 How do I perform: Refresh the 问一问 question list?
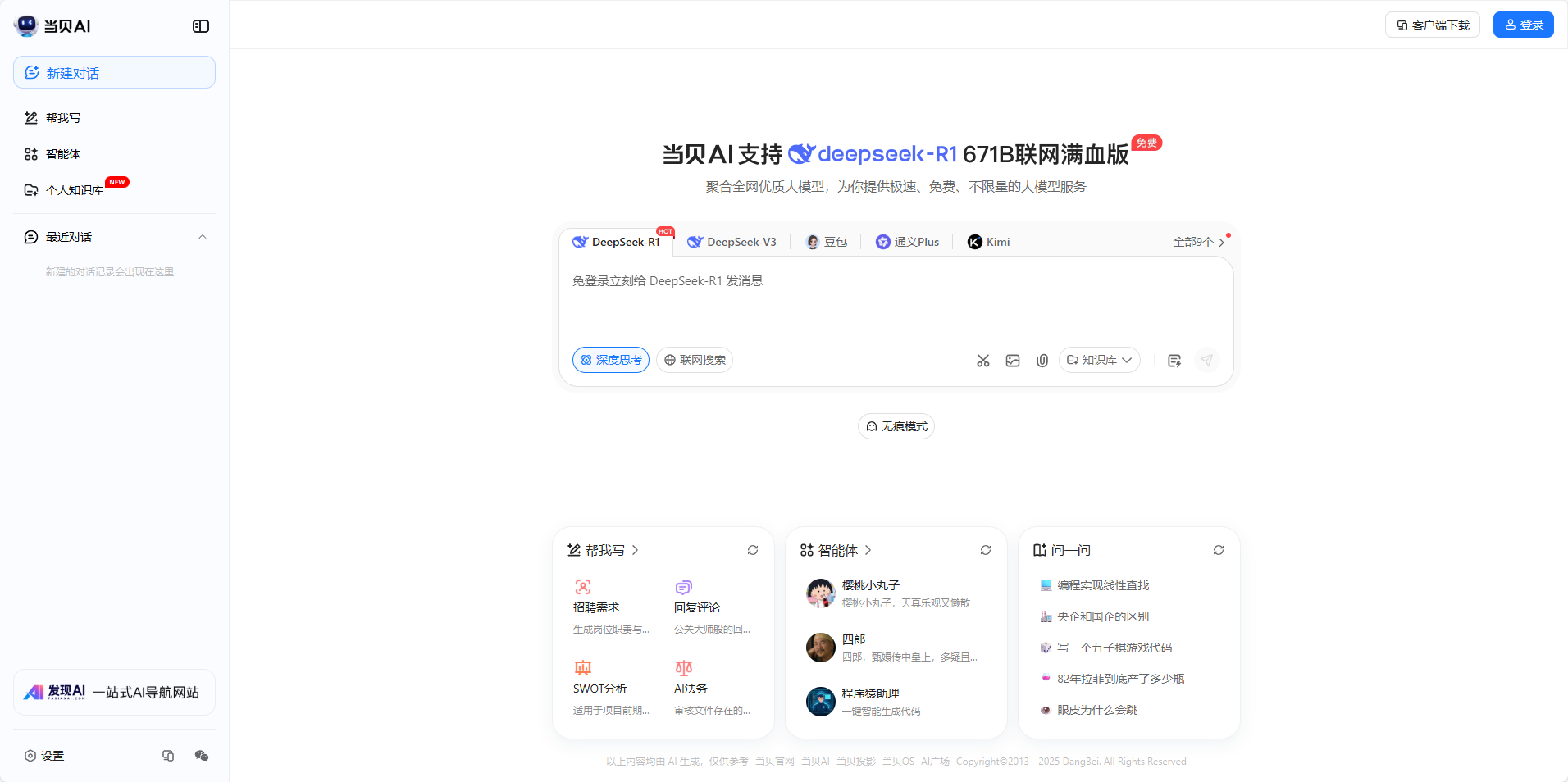coord(1219,550)
